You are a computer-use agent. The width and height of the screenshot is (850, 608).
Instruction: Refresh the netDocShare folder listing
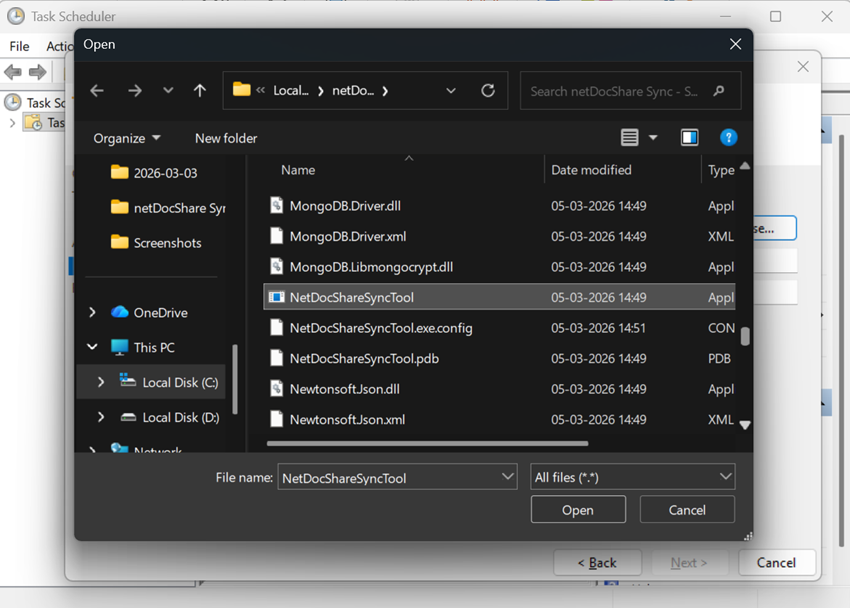tap(488, 90)
